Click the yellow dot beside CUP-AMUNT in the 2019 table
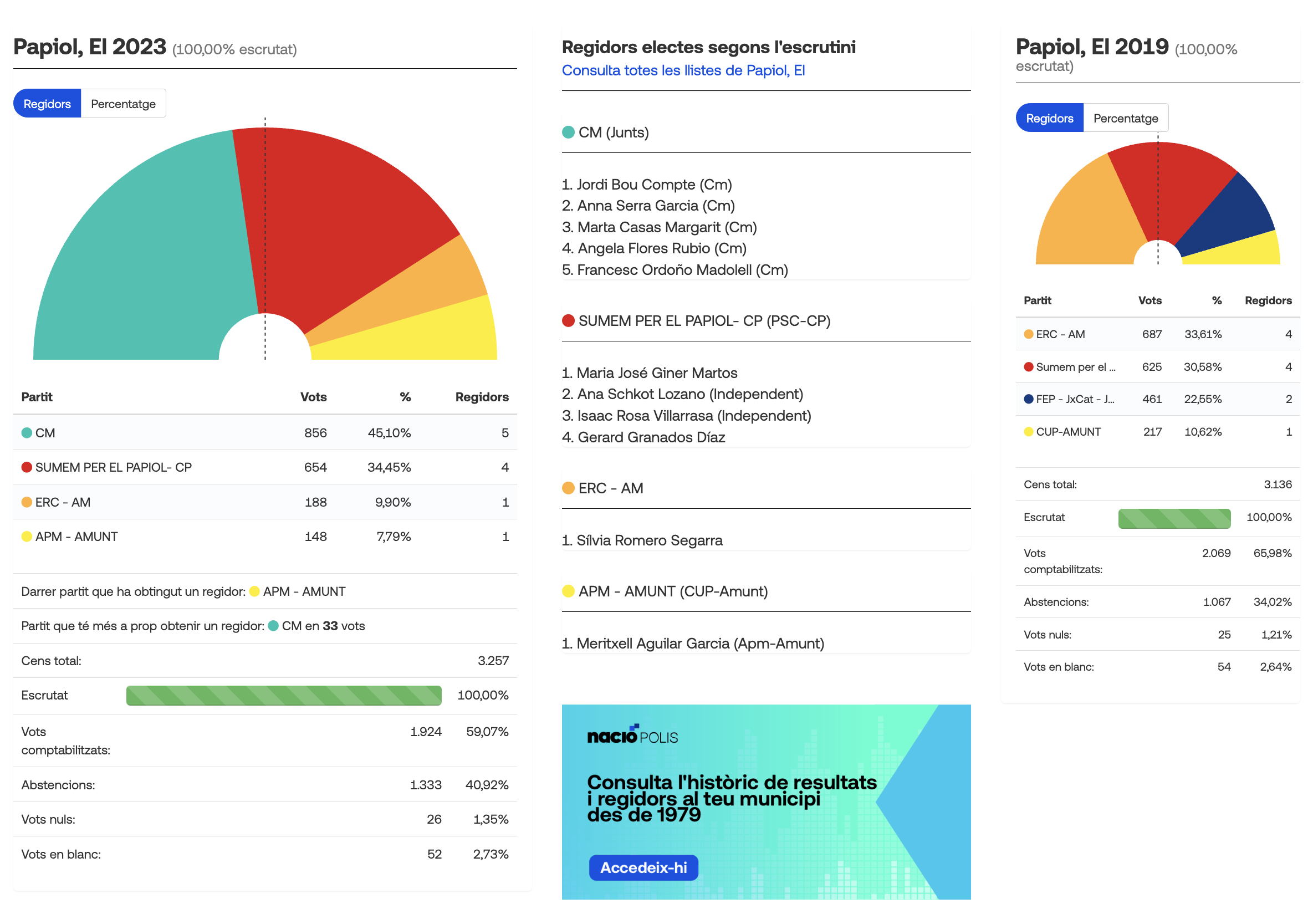 click(1028, 432)
